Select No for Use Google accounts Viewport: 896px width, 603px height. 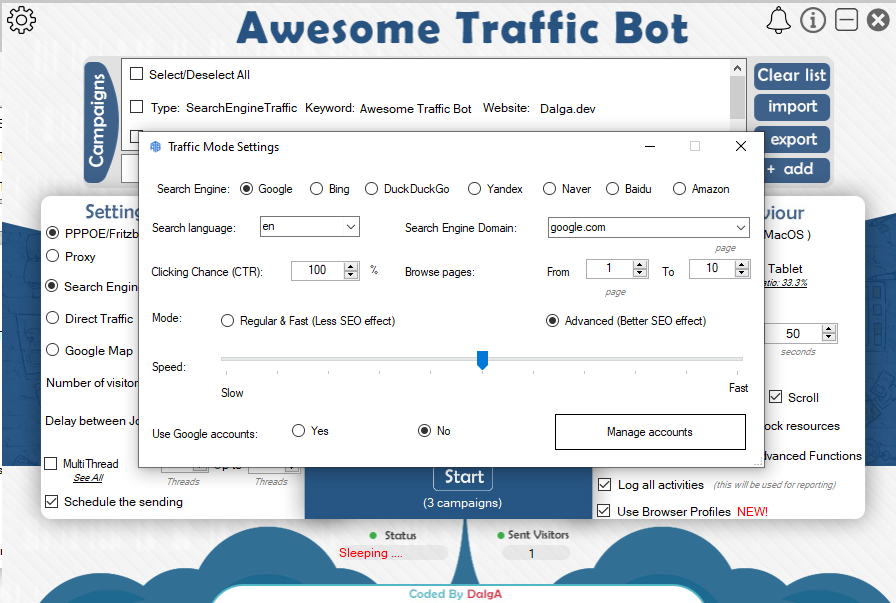(x=424, y=430)
